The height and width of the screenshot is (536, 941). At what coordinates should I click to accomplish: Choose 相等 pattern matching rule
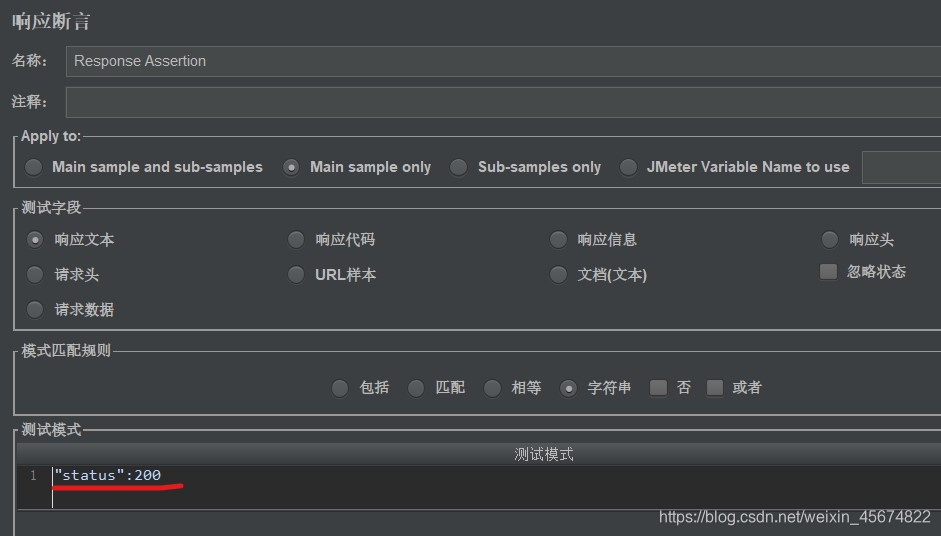(492, 388)
